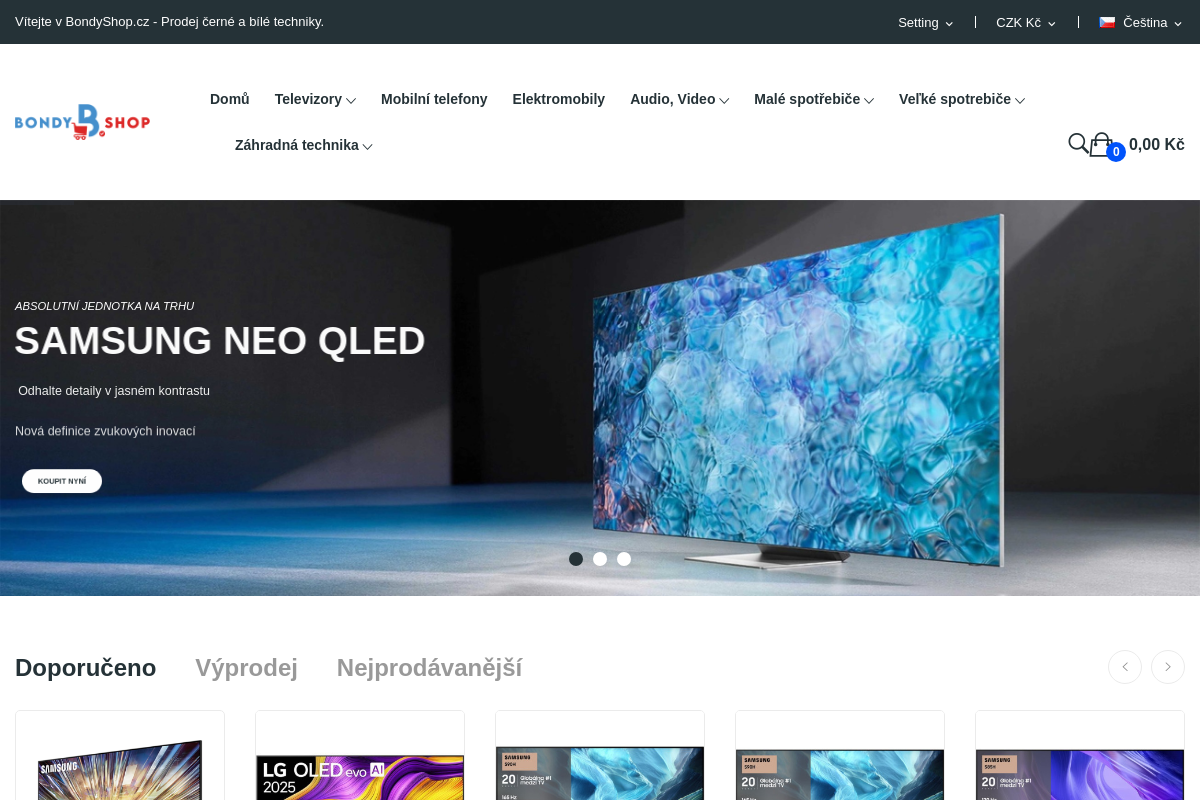Select the second slider dot
The height and width of the screenshot is (800, 1200).
600,559
